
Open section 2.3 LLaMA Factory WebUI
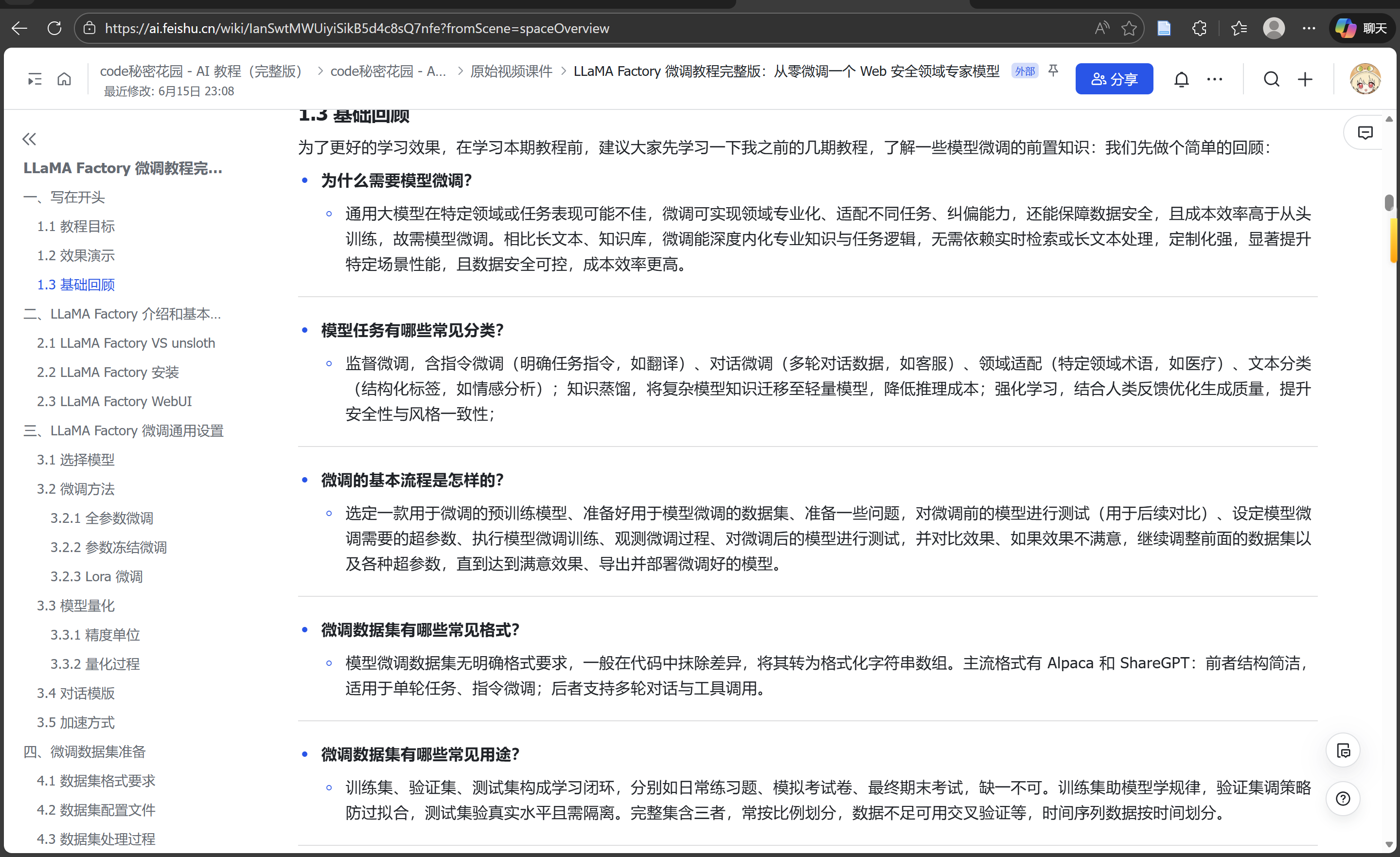click(x=114, y=401)
